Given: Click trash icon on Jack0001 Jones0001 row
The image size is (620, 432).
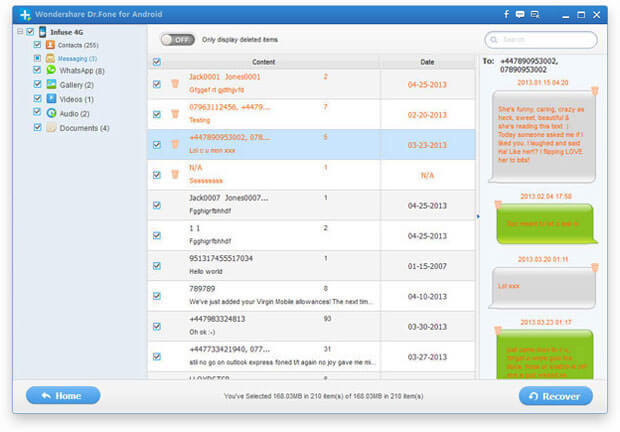Looking at the screenshot, I should pyautogui.click(x=175, y=83).
